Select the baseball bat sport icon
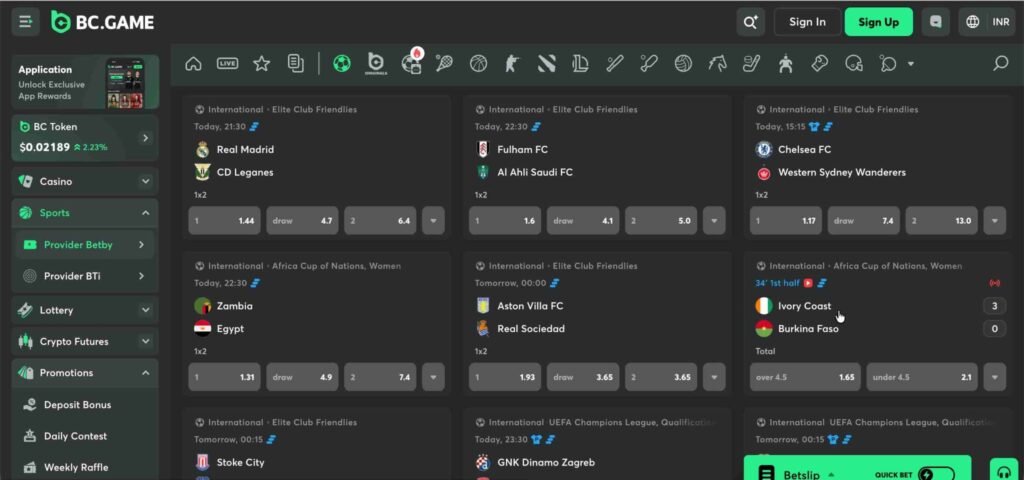 pyautogui.click(x=648, y=63)
